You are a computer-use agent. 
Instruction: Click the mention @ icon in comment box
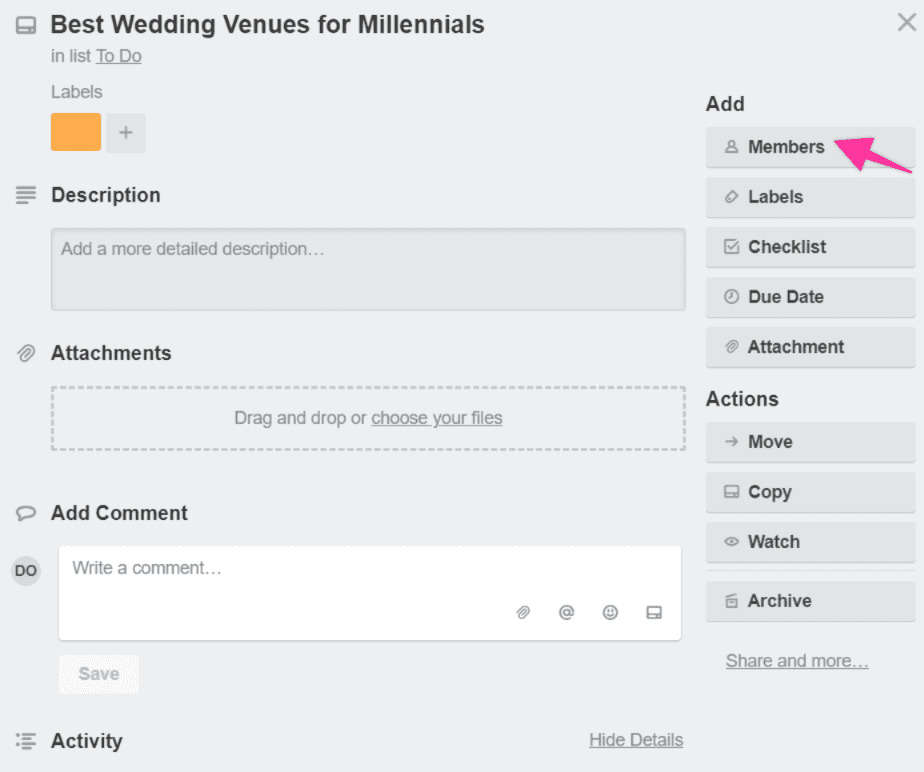coord(566,612)
